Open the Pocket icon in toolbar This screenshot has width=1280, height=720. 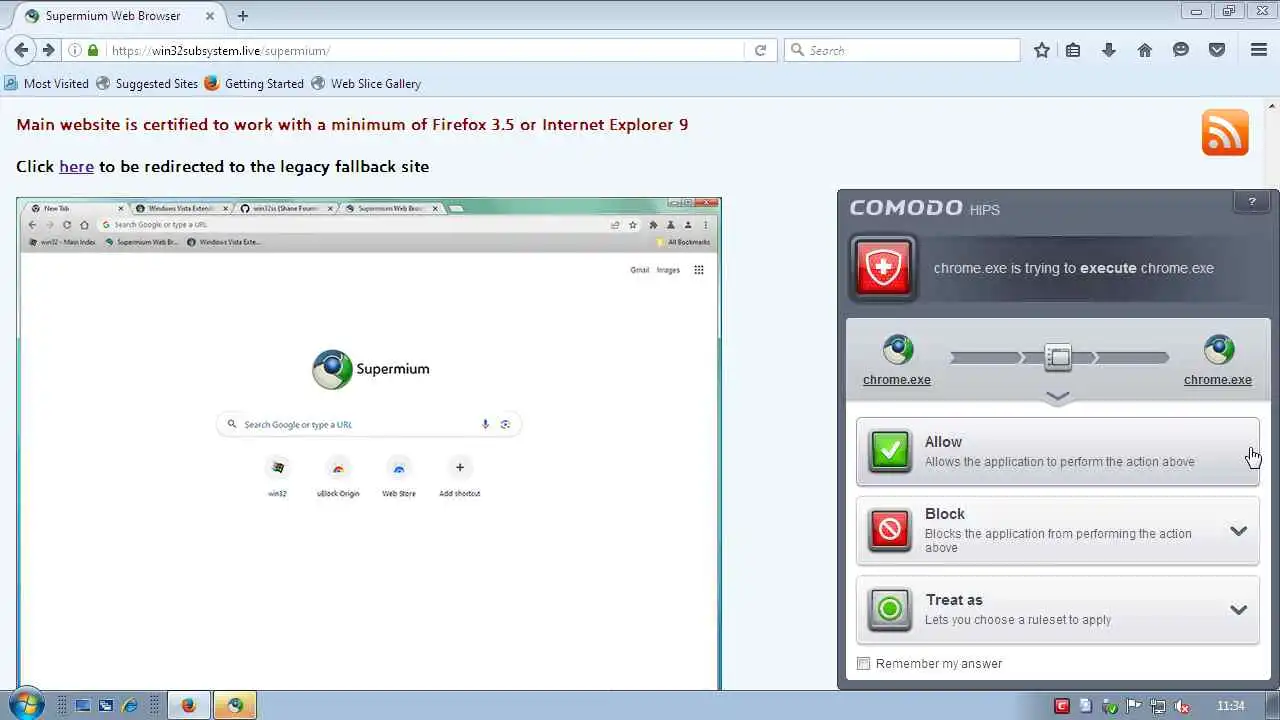1217,50
